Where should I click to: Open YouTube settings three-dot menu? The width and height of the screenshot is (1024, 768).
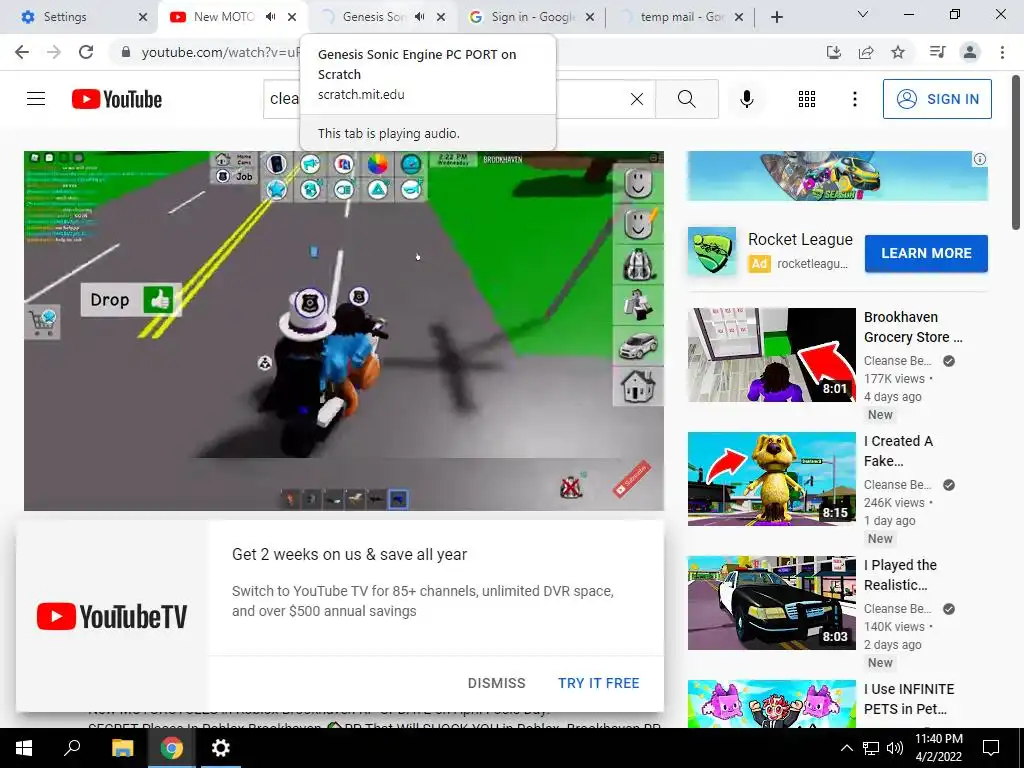tap(854, 99)
